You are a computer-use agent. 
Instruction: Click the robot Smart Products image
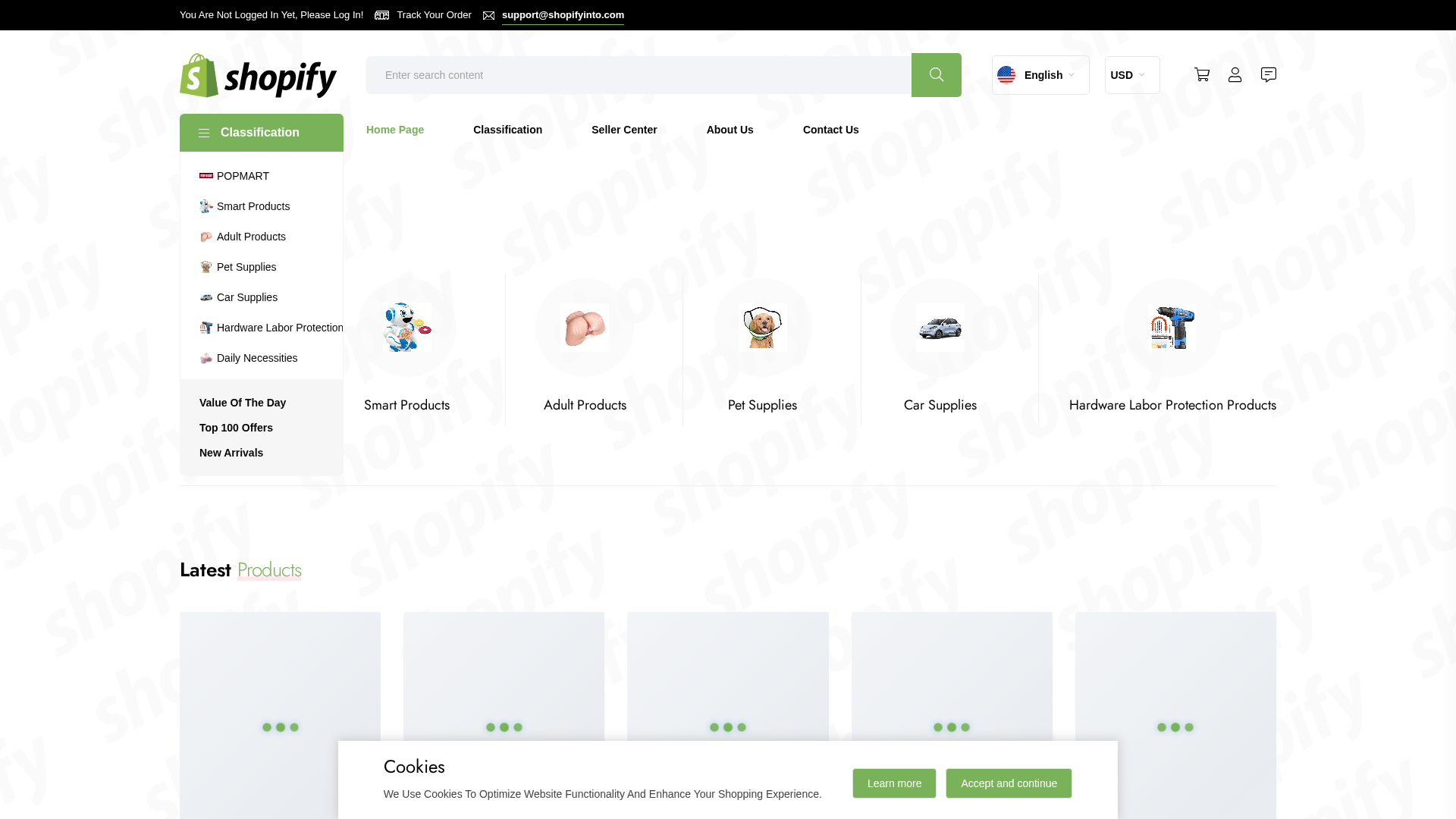[407, 328]
